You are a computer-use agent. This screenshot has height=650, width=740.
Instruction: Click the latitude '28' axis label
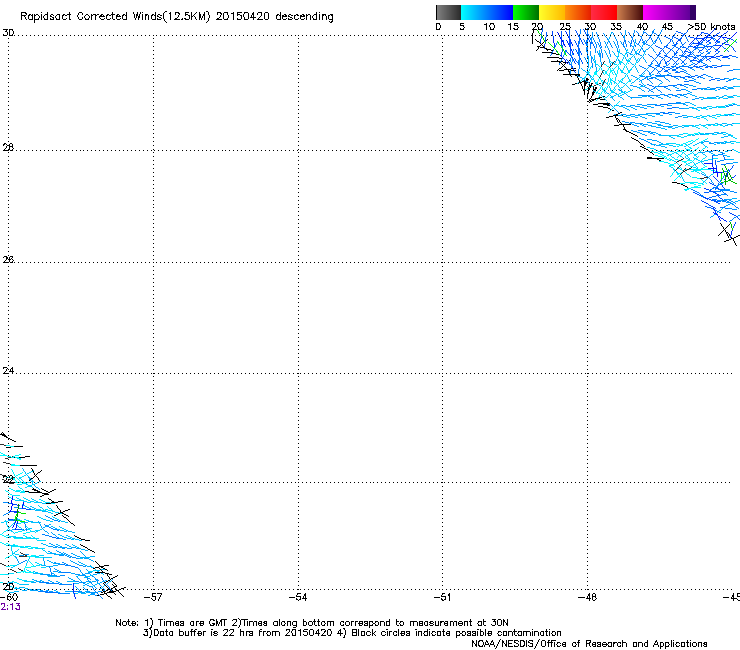click(8, 148)
